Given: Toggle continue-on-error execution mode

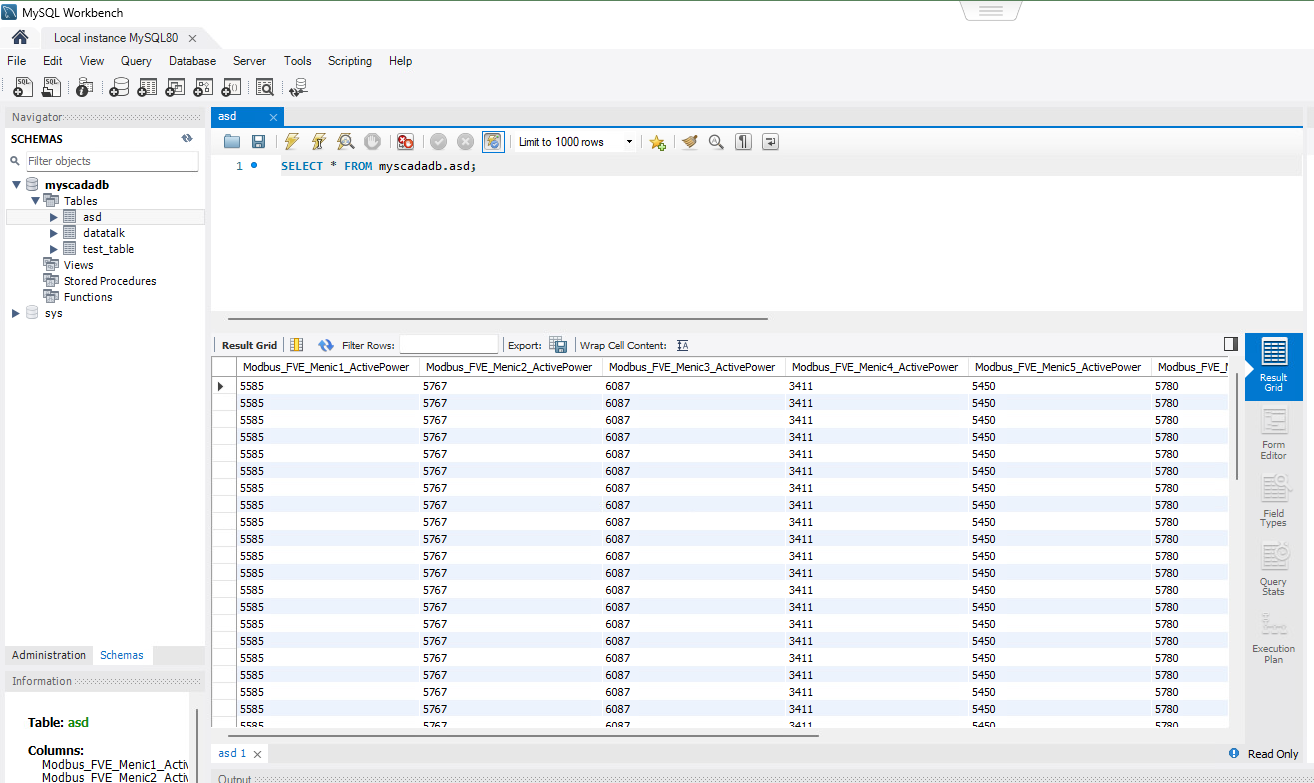Looking at the screenshot, I should pos(405,142).
